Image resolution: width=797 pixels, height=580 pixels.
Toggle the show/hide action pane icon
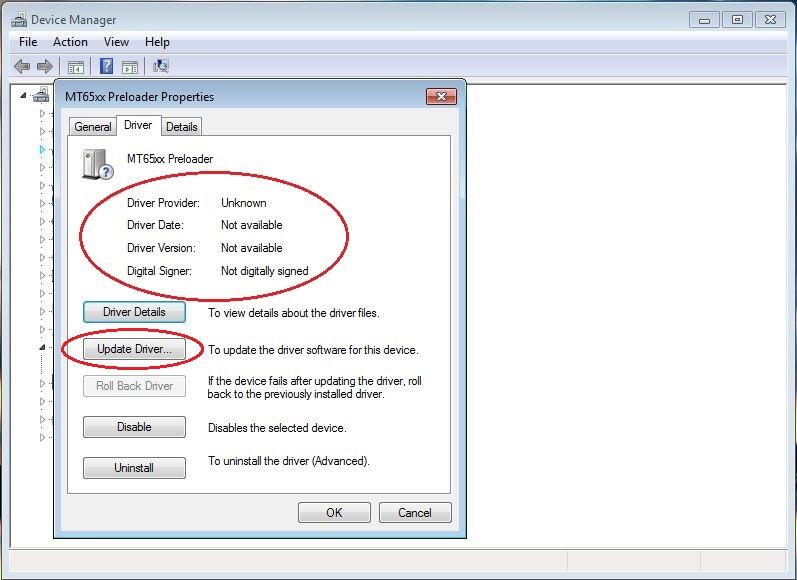[x=130, y=67]
